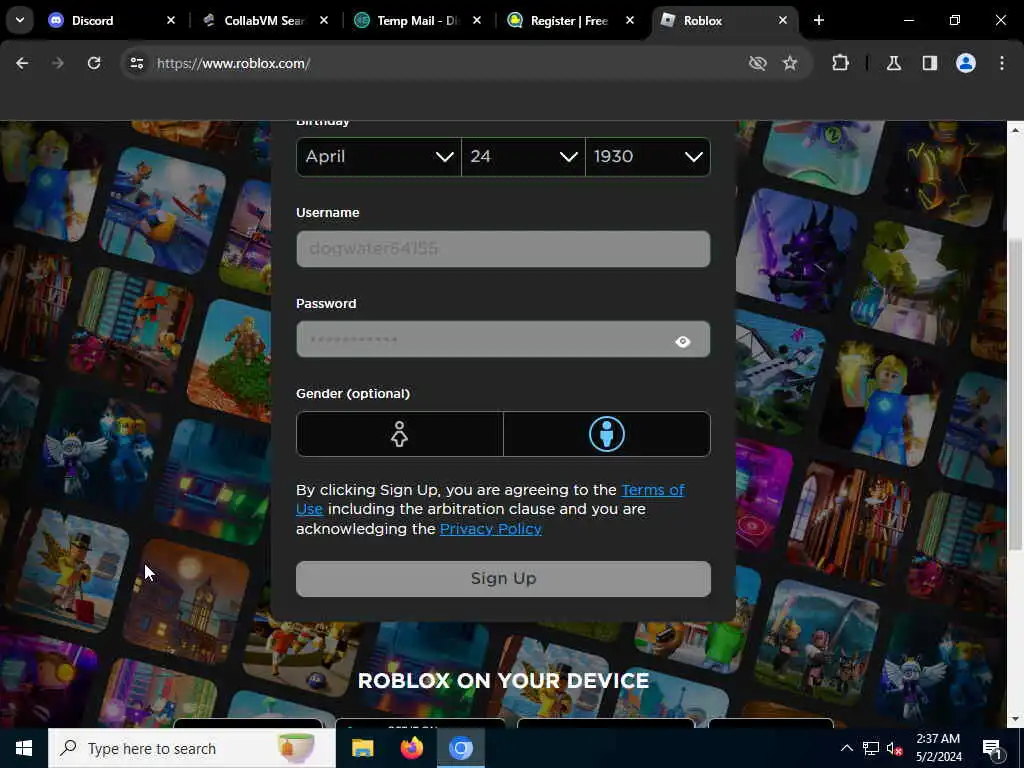1024x768 pixels.
Task: Open the birthday month dropdown showing April
Action: tap(379, 157)
